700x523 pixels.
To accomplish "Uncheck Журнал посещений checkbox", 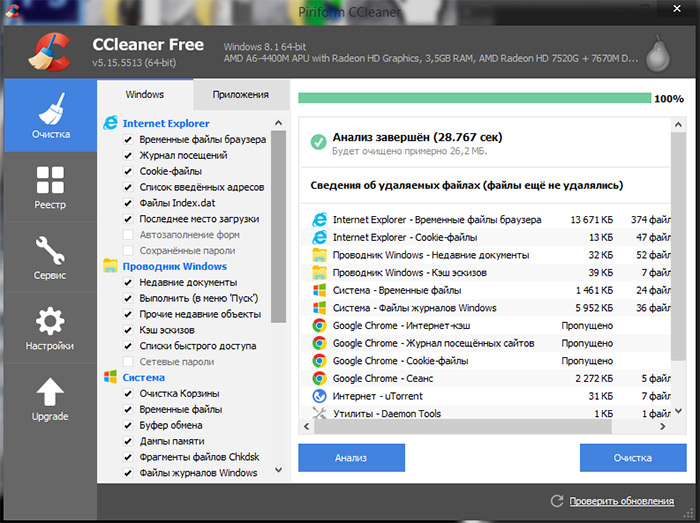I will click(x=128, y=155).
